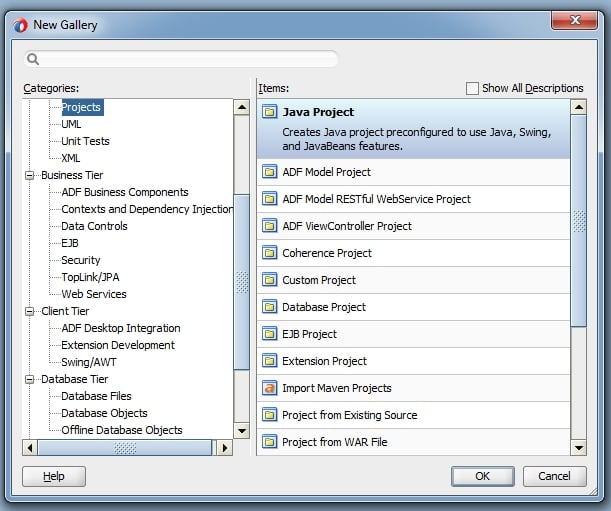Select the Unit Tests category
Screen dimensions: 611x511
point(85,141)
